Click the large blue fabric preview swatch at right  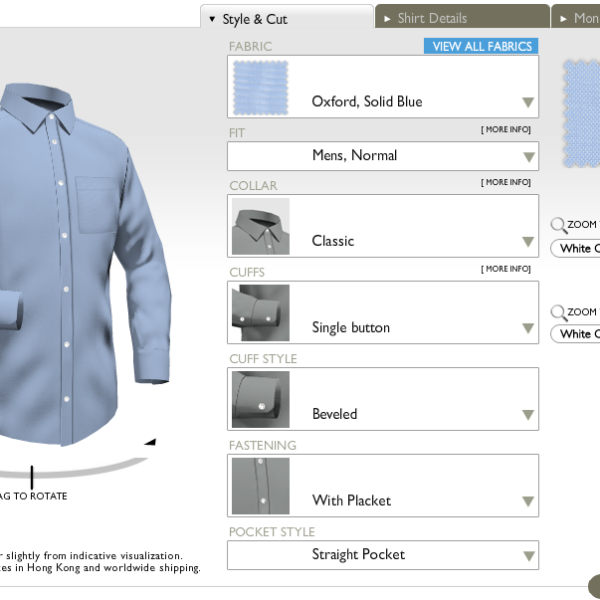(582, 113)
